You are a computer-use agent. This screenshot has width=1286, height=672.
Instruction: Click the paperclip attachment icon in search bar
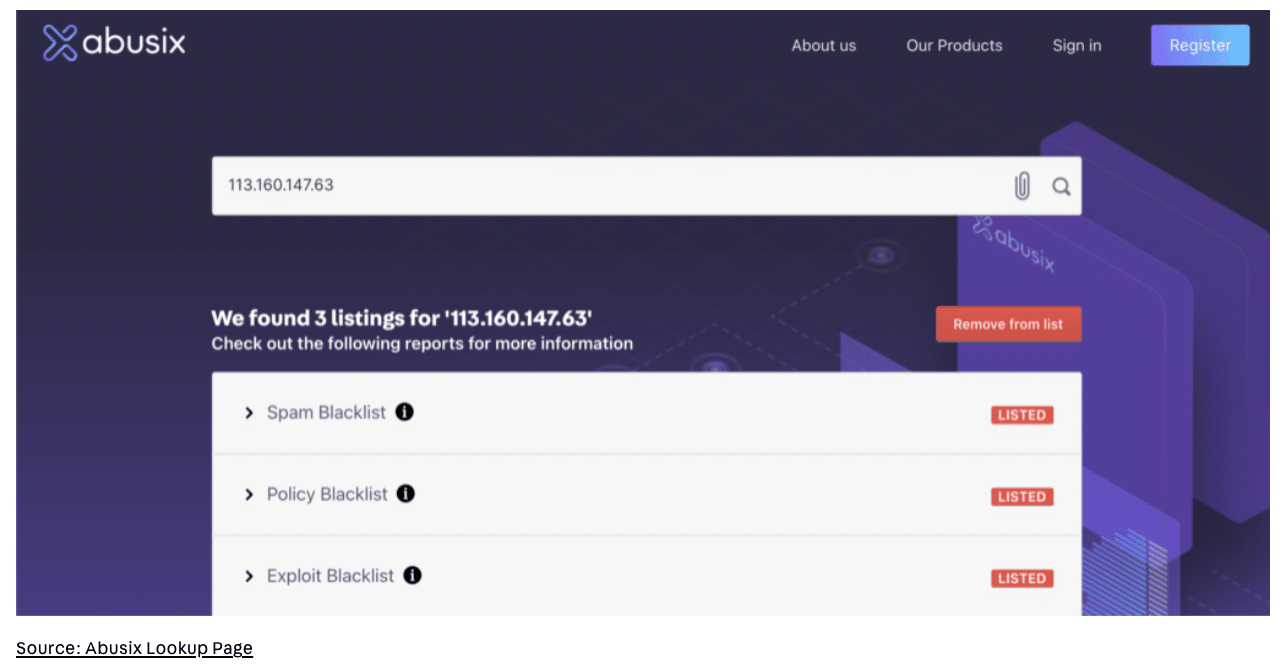click(x=1022, y=186)
